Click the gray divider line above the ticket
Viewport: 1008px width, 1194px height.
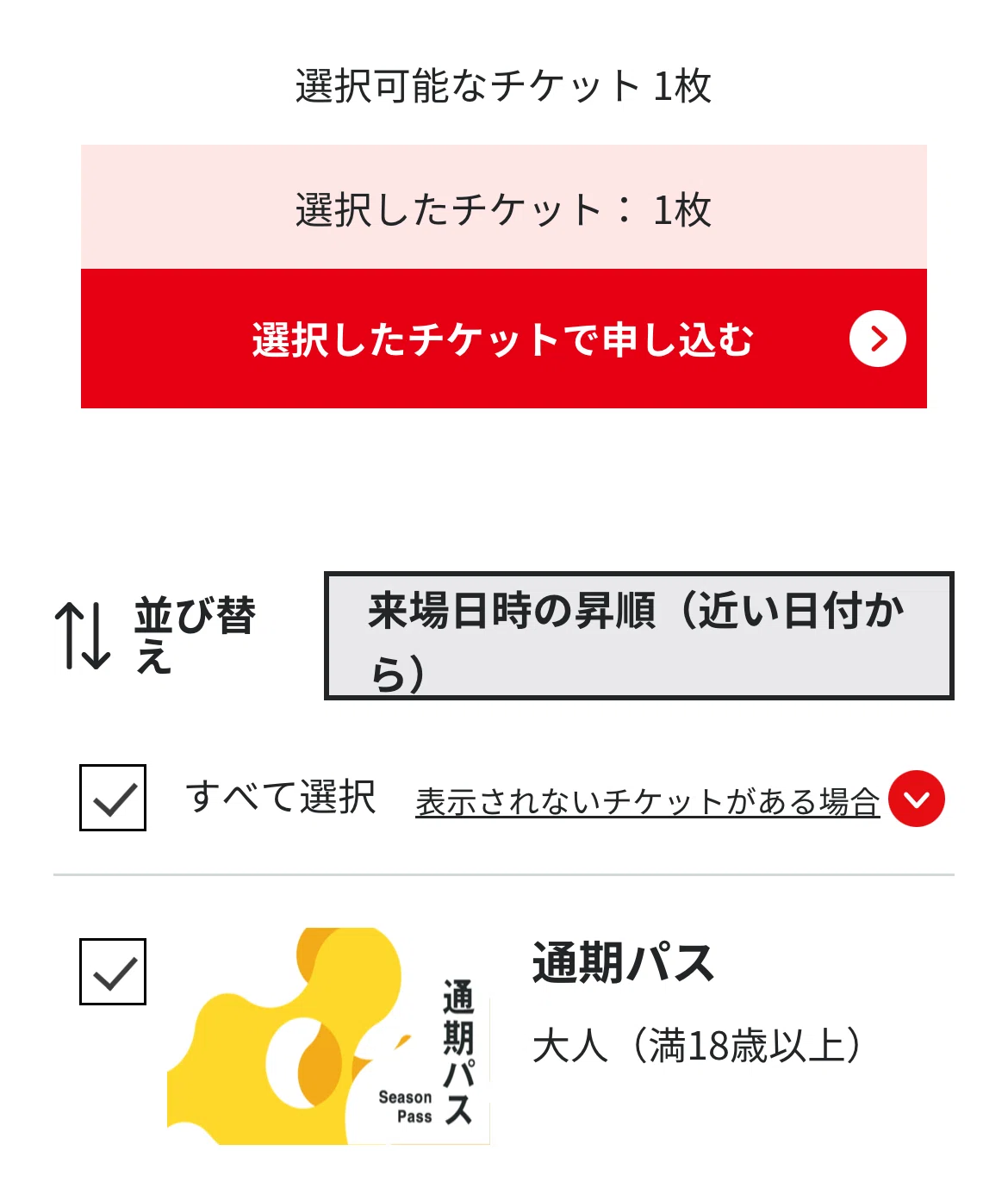[x=504, y=874]
